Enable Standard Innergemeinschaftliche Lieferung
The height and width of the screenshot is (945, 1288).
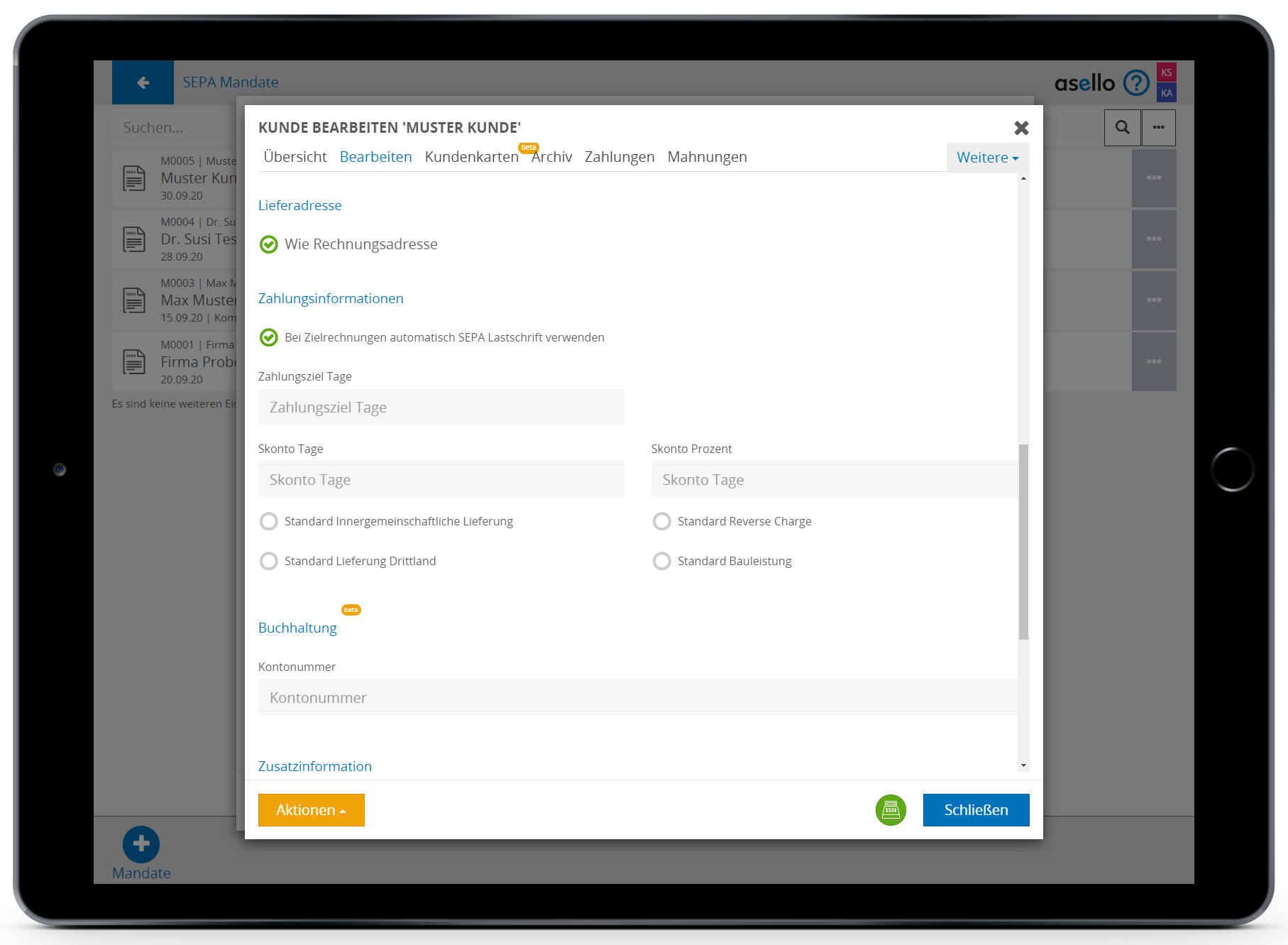tap(269, 521)
